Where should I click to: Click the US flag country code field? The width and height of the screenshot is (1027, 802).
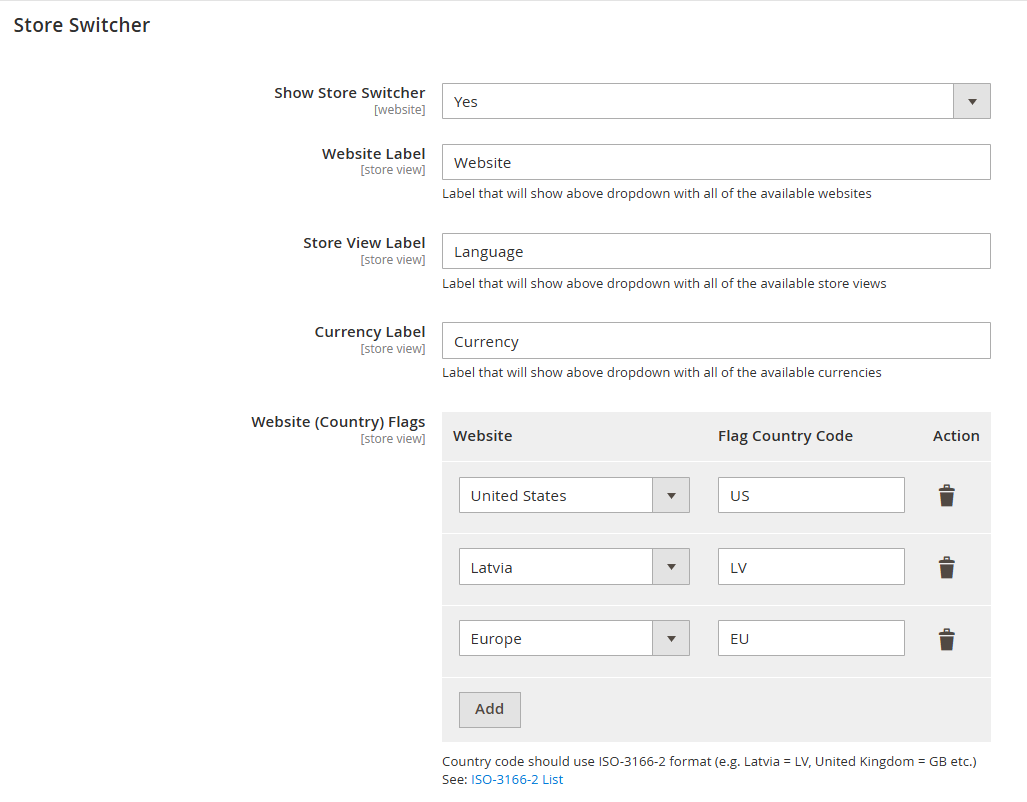click(x=810, y=494)
